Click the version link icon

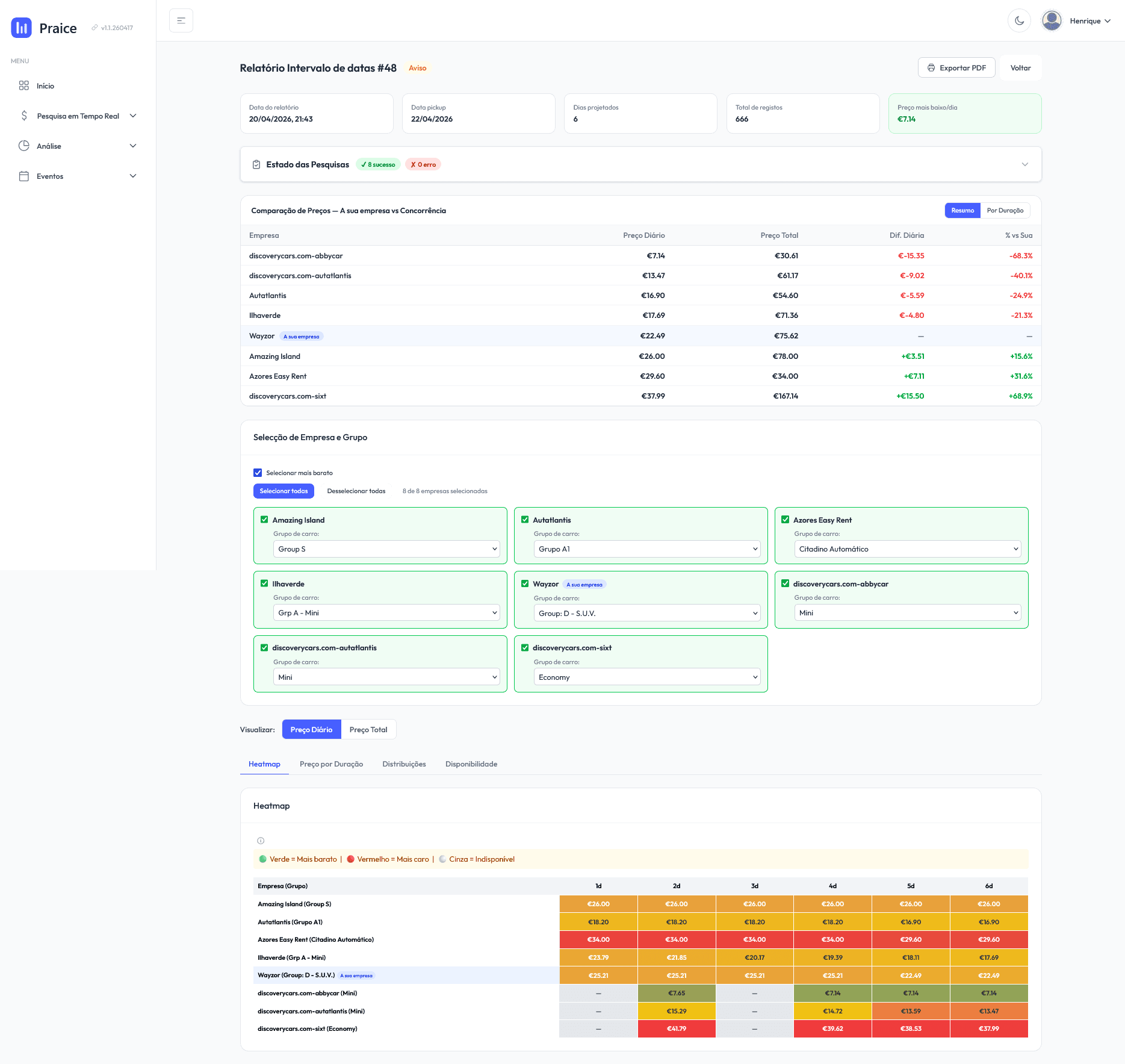(95, 28)
